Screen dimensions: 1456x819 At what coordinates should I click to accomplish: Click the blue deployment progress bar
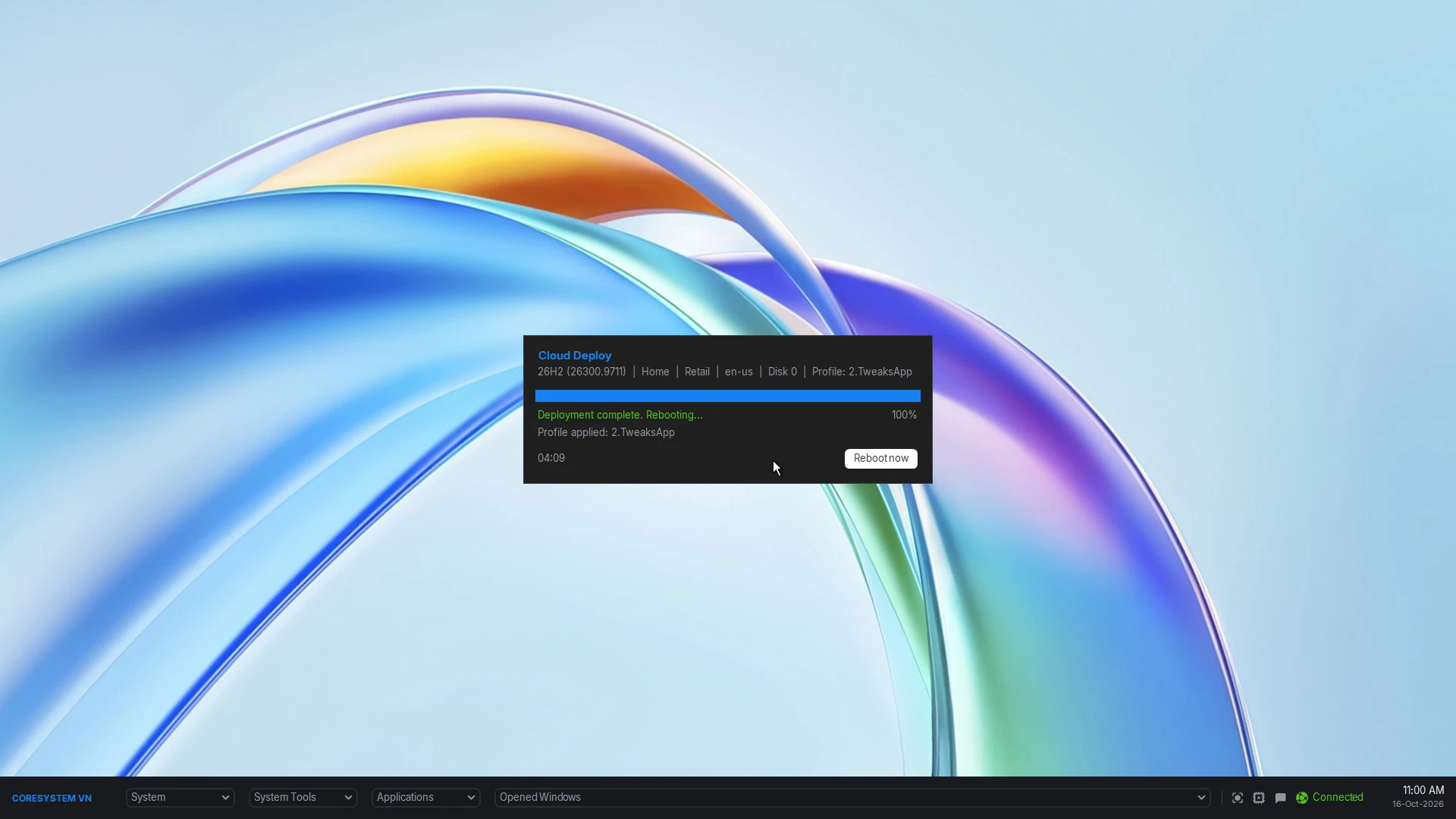(x=728, y=396)
